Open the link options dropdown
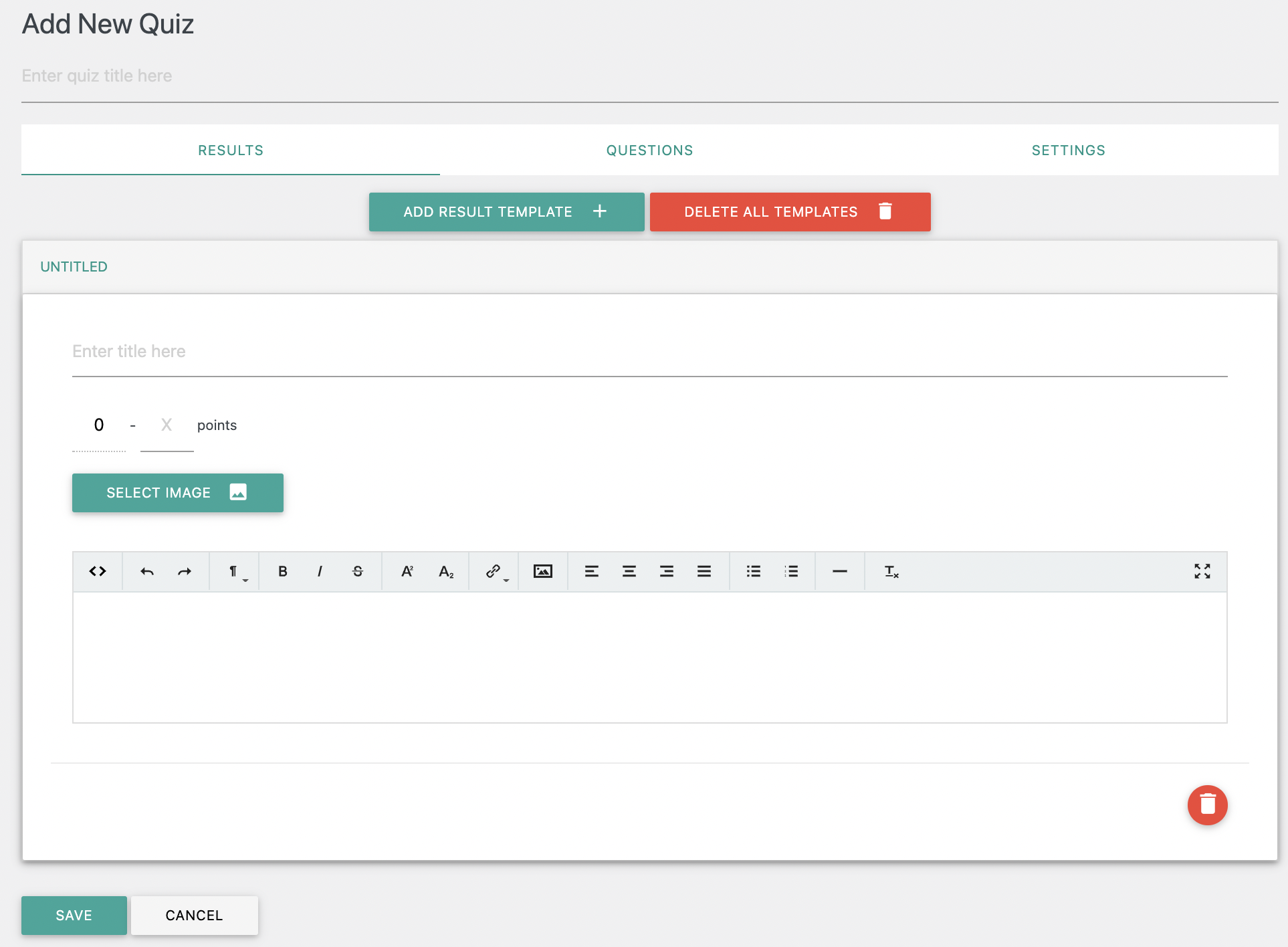 [x=496, y=571]
